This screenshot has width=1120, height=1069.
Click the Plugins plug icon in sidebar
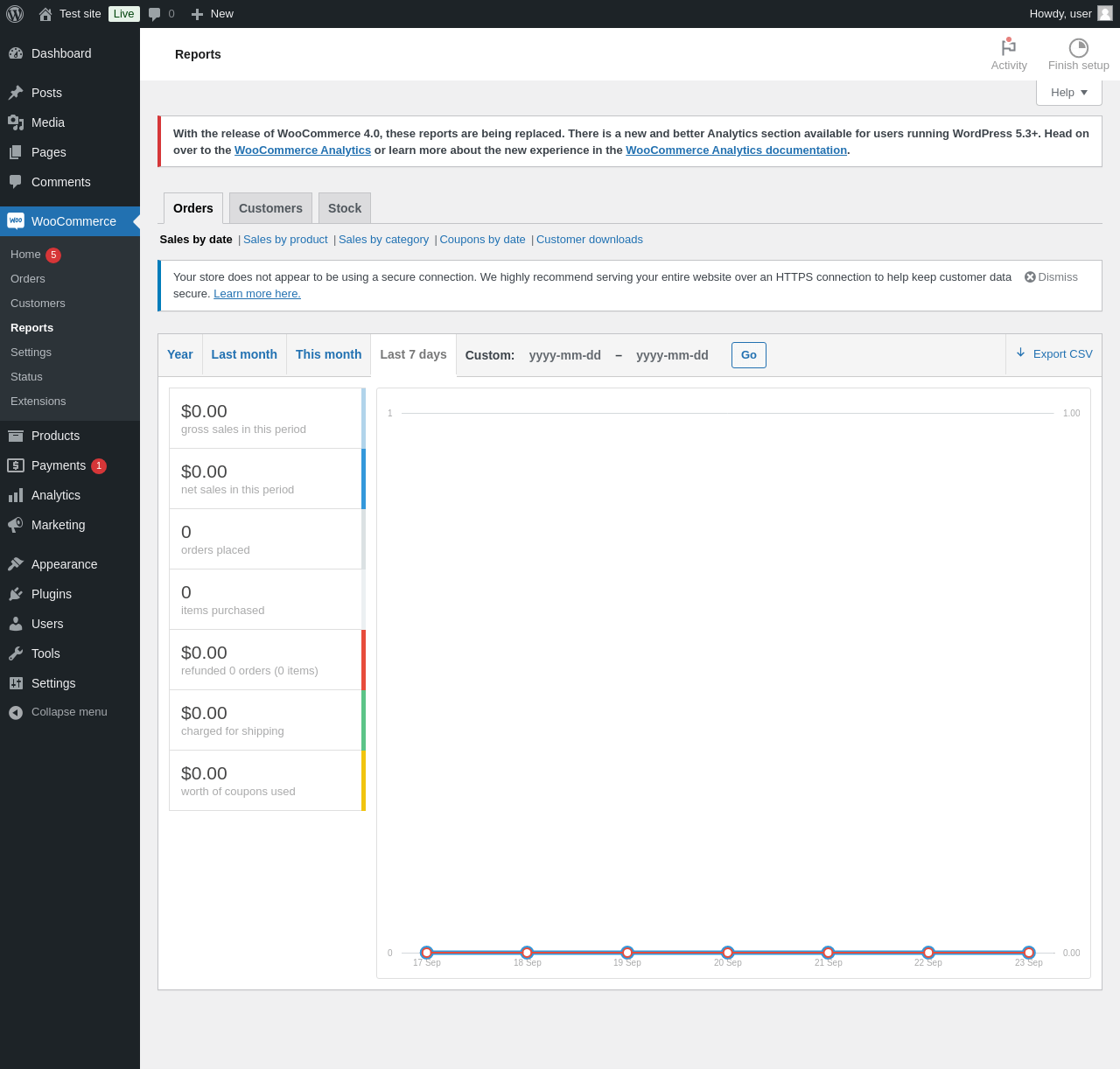coord(16,594)
